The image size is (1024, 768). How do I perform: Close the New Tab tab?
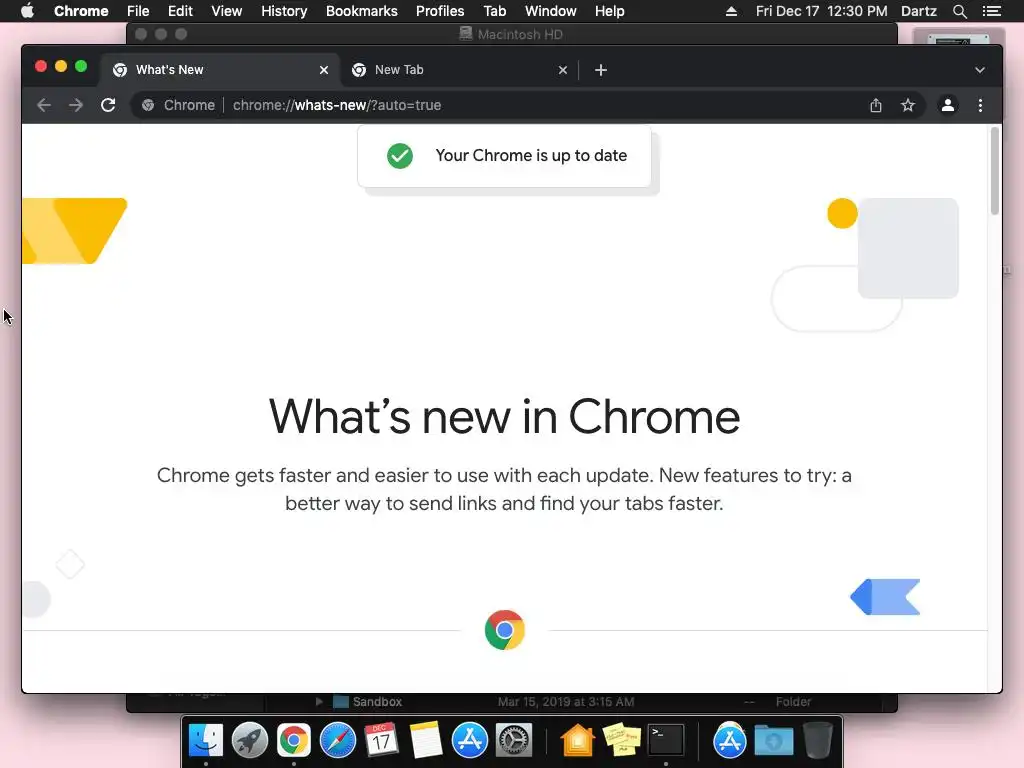point(563,70)
